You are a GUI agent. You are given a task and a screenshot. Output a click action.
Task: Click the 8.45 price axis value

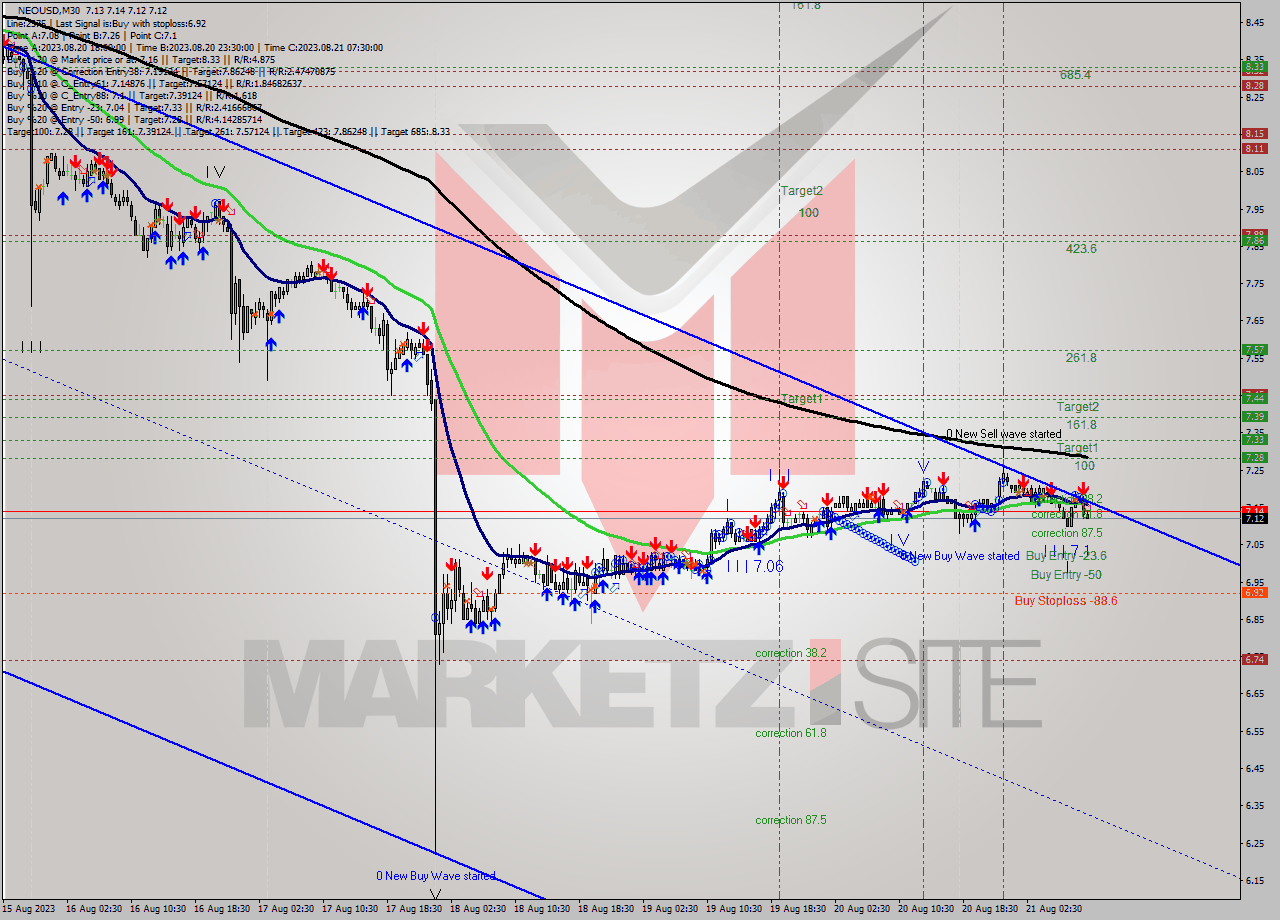point(1256,21)
